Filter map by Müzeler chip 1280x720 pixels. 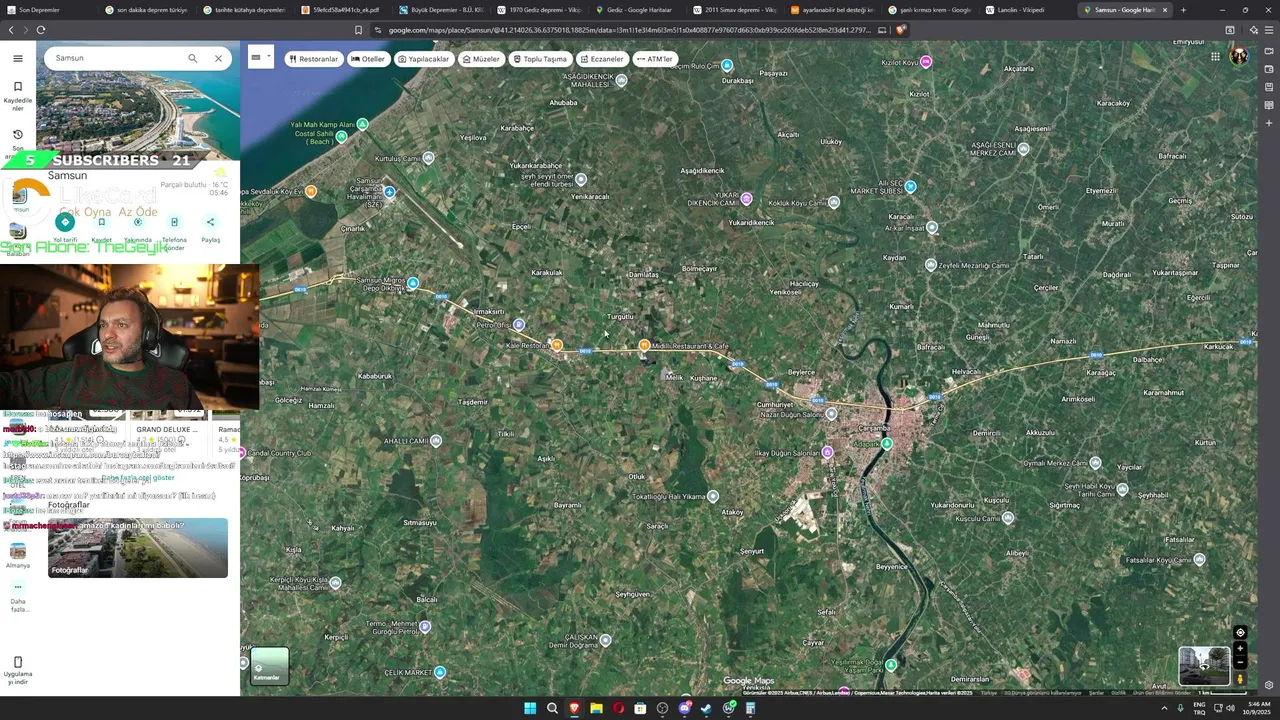tap(480, 59)
